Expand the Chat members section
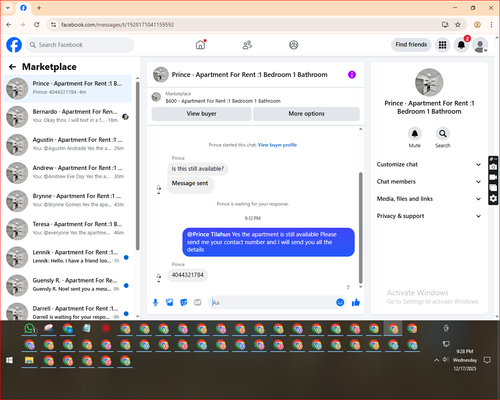500x400 pixels. tap(429, 182)
